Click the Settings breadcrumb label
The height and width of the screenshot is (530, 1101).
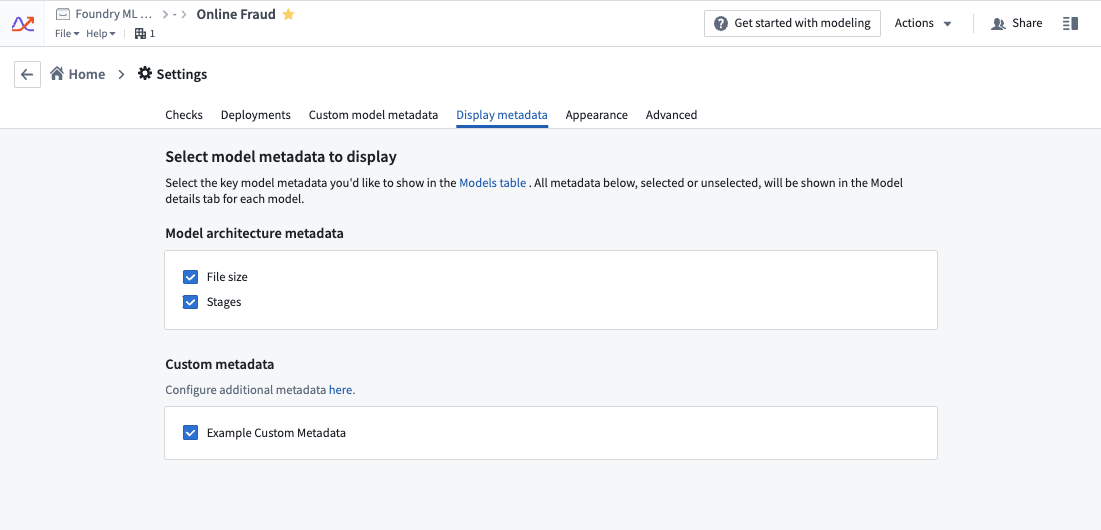click(182, 74)
